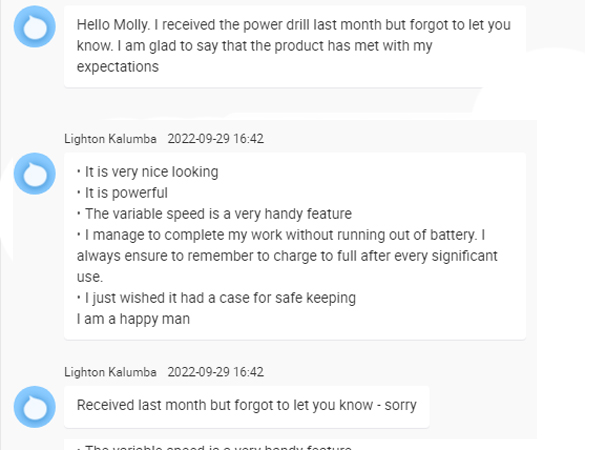This screenshot has height=450, width=600.
Task: Click the 'I am a happy man' text
Action: point(133,319)
